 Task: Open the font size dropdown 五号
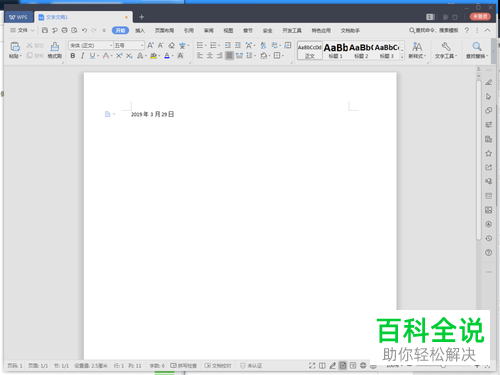(142, 45)
